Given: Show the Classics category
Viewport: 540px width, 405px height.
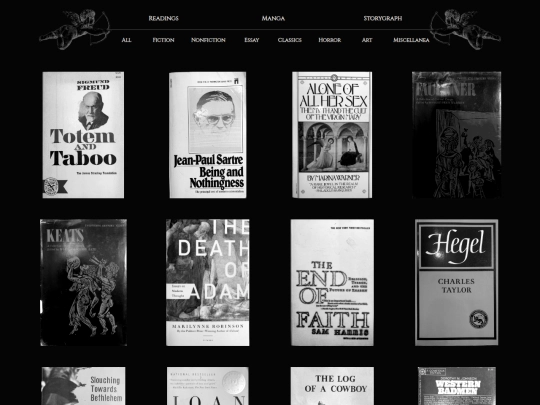Looking at the screenshot, I should (290, 40).
